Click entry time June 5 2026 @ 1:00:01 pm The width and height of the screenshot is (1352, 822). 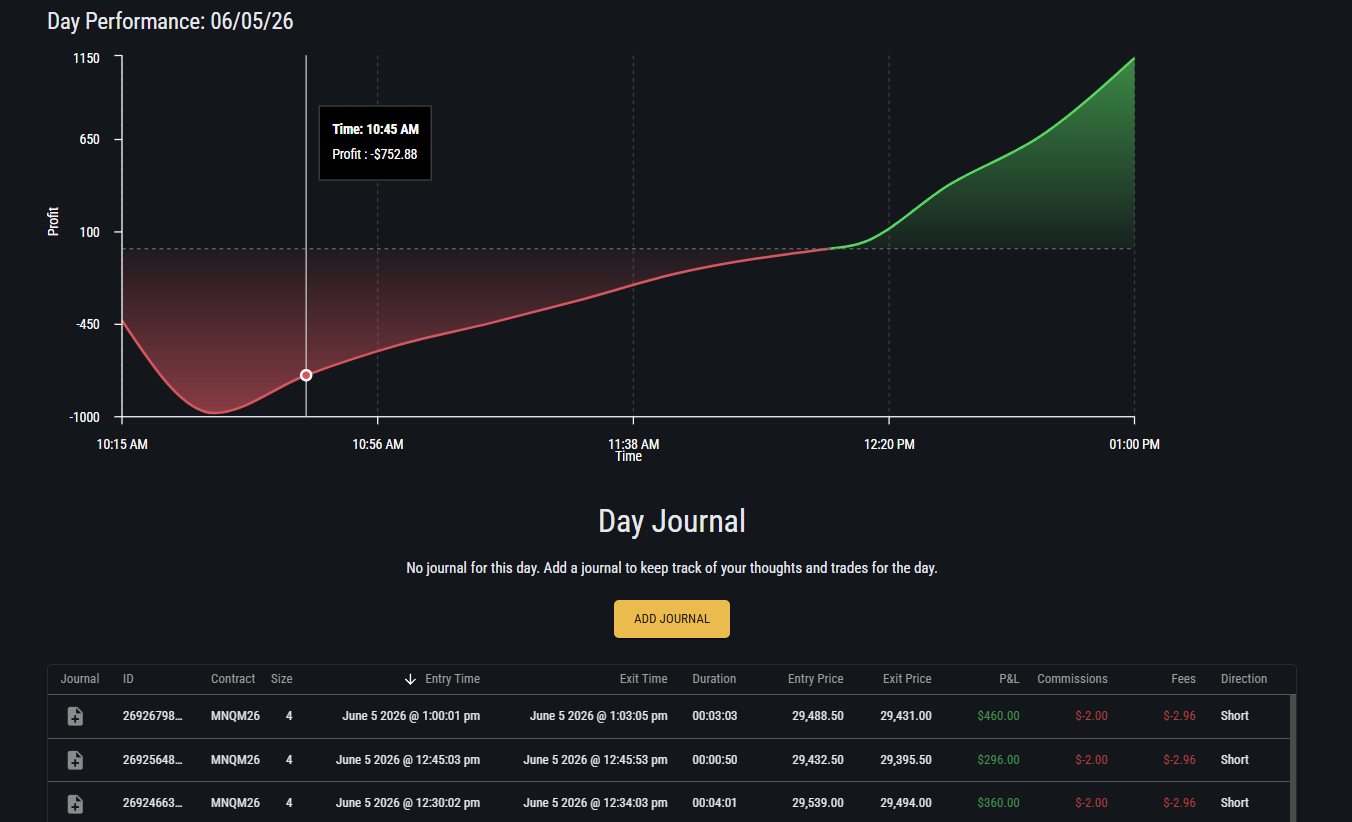pyautogui.click(x=411, y=716)
